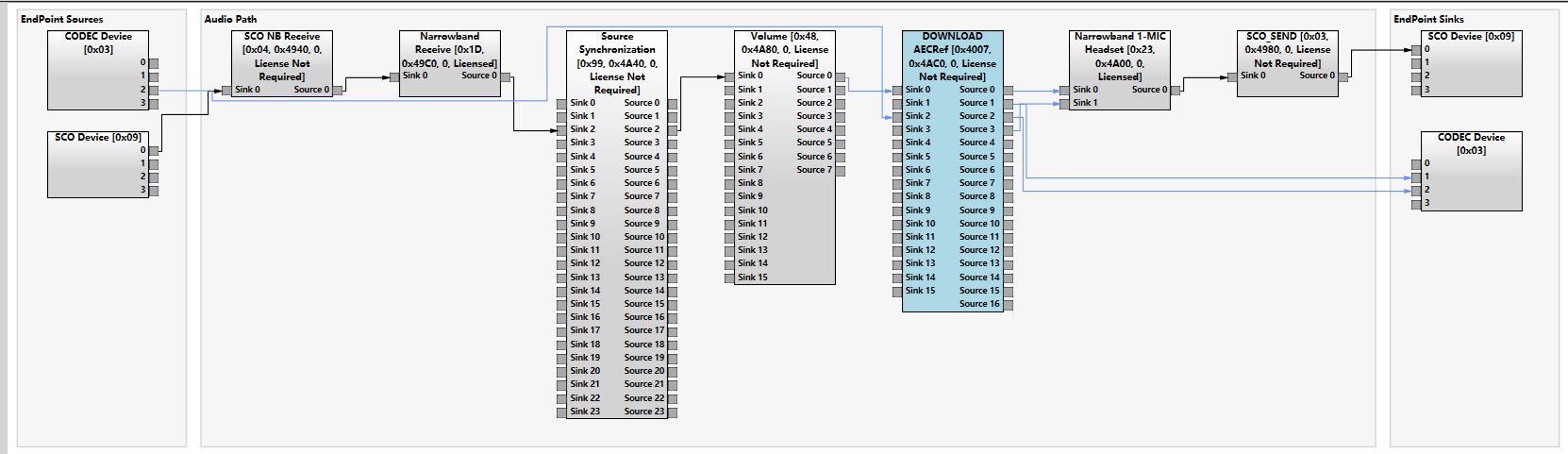Image resolution: width=1568 pixels, height=454 pixels.
Task: Click Source 16 connector on DOWNLOAD AECRef
Action: pyautogui.click(x=1009, y=305)
